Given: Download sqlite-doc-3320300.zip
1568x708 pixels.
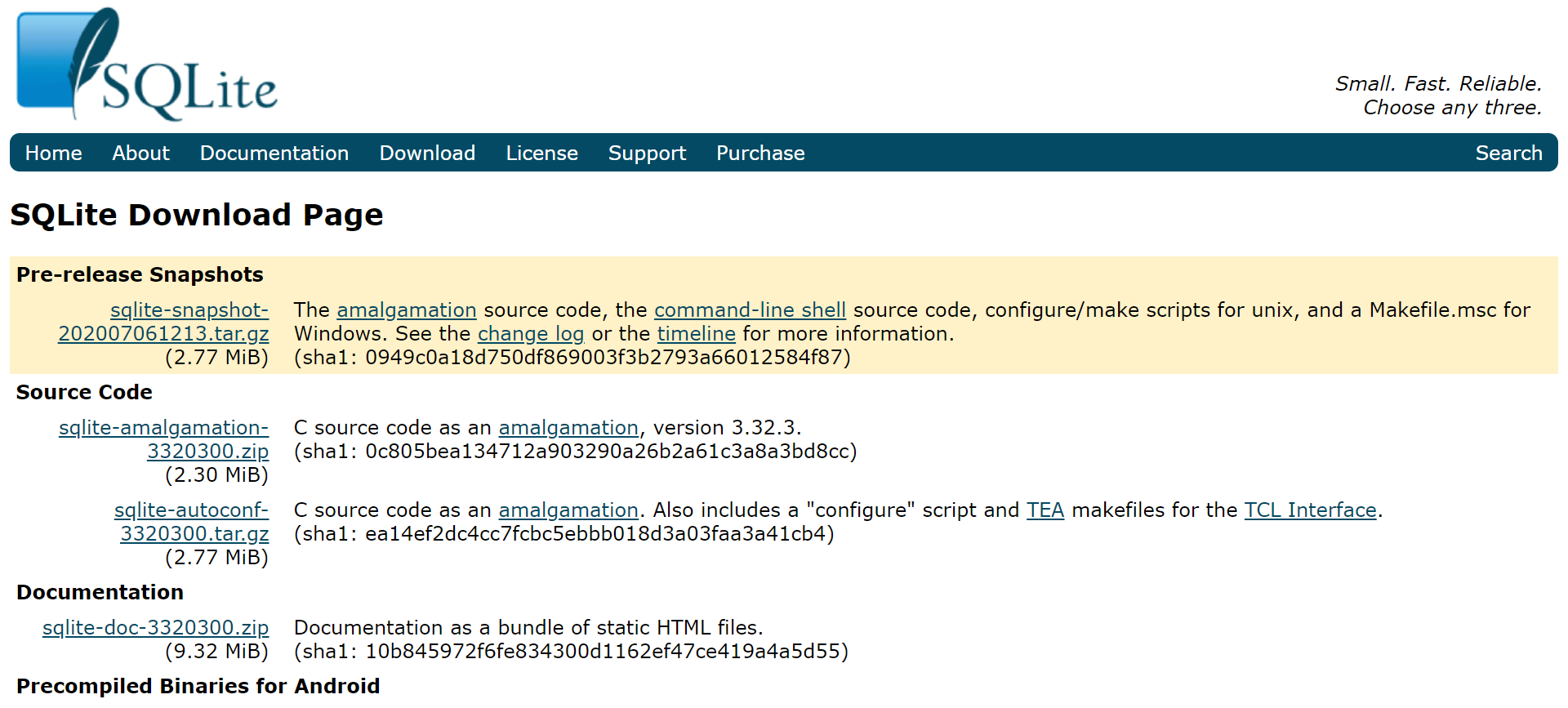Looking at the screenshot, I should [x=155, y=628].
